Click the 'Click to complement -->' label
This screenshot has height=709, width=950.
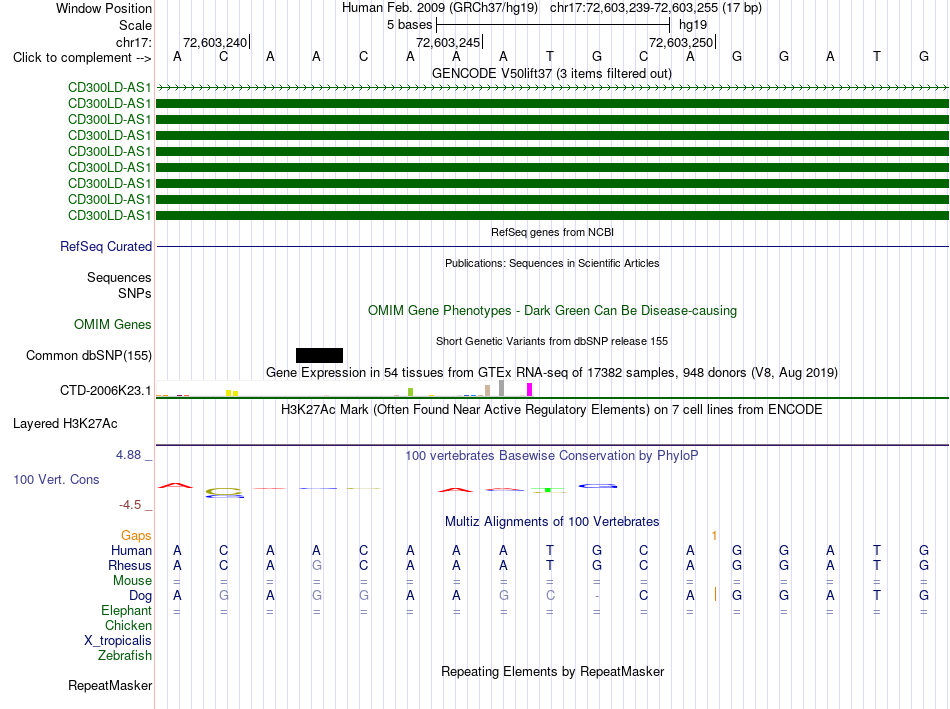coord(82,58)
